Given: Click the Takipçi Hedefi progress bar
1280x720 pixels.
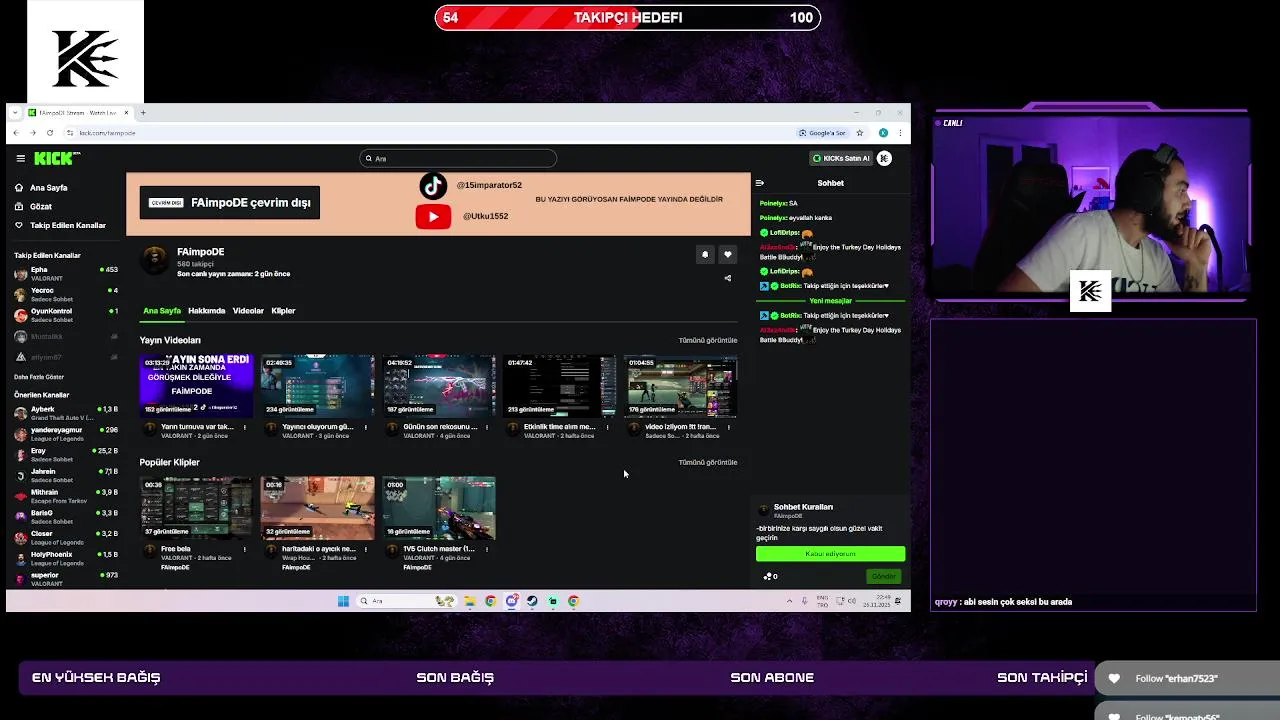Looking at the screenshot, I should click(x=628, y=17).
